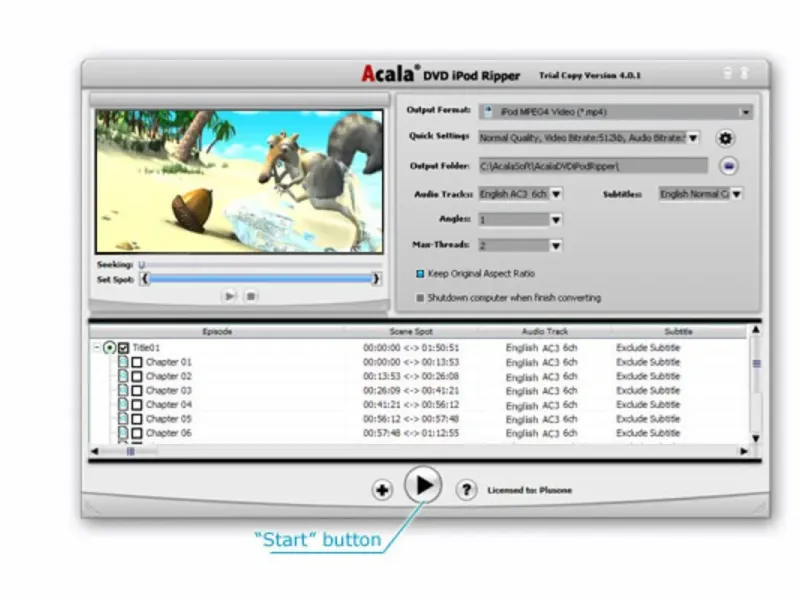The image size is (800, 600).
Task: Check the Chapter 03 checkbox
Action: [137, 391]
